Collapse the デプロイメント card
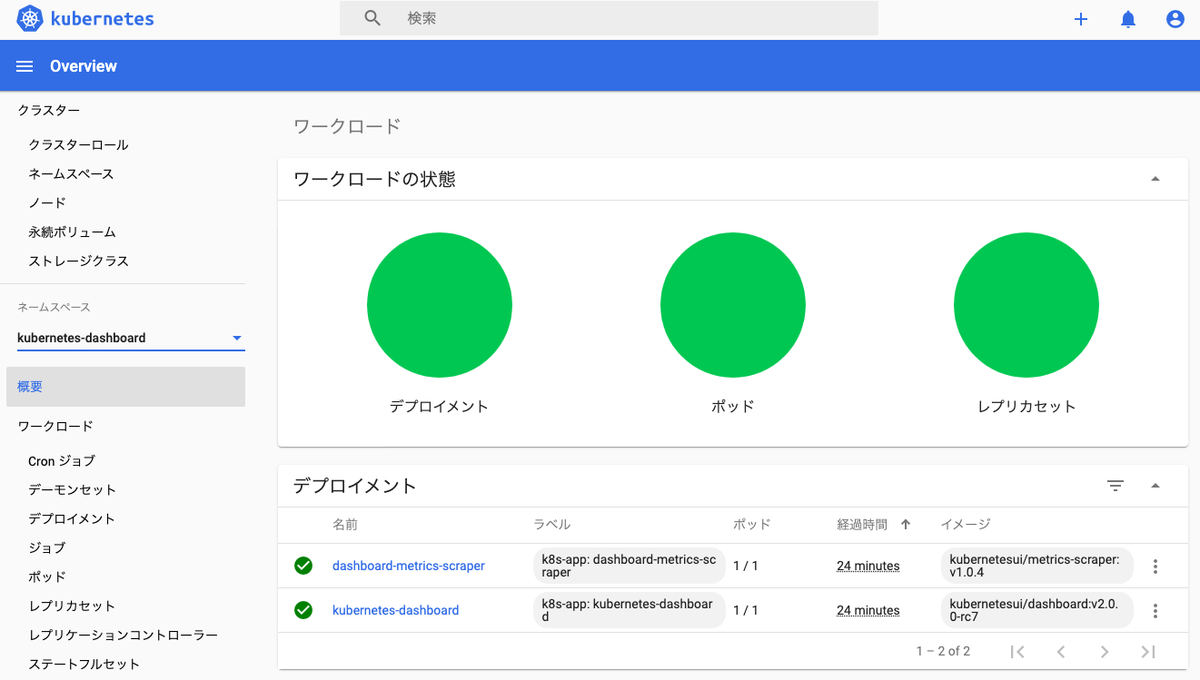Viewport: 1200px width, 680px height. (1155, 486)
